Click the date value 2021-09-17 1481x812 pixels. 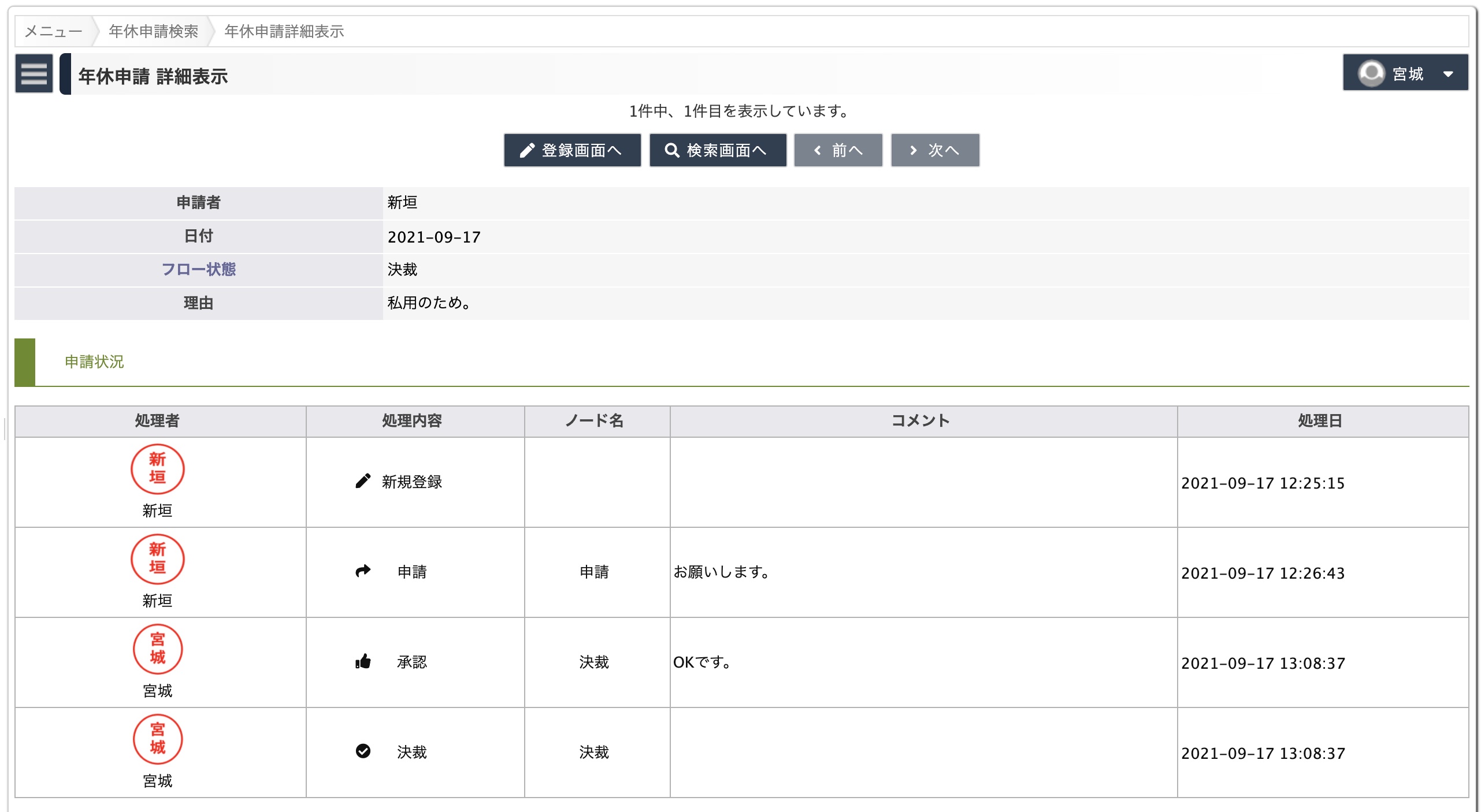coord(434,237)
